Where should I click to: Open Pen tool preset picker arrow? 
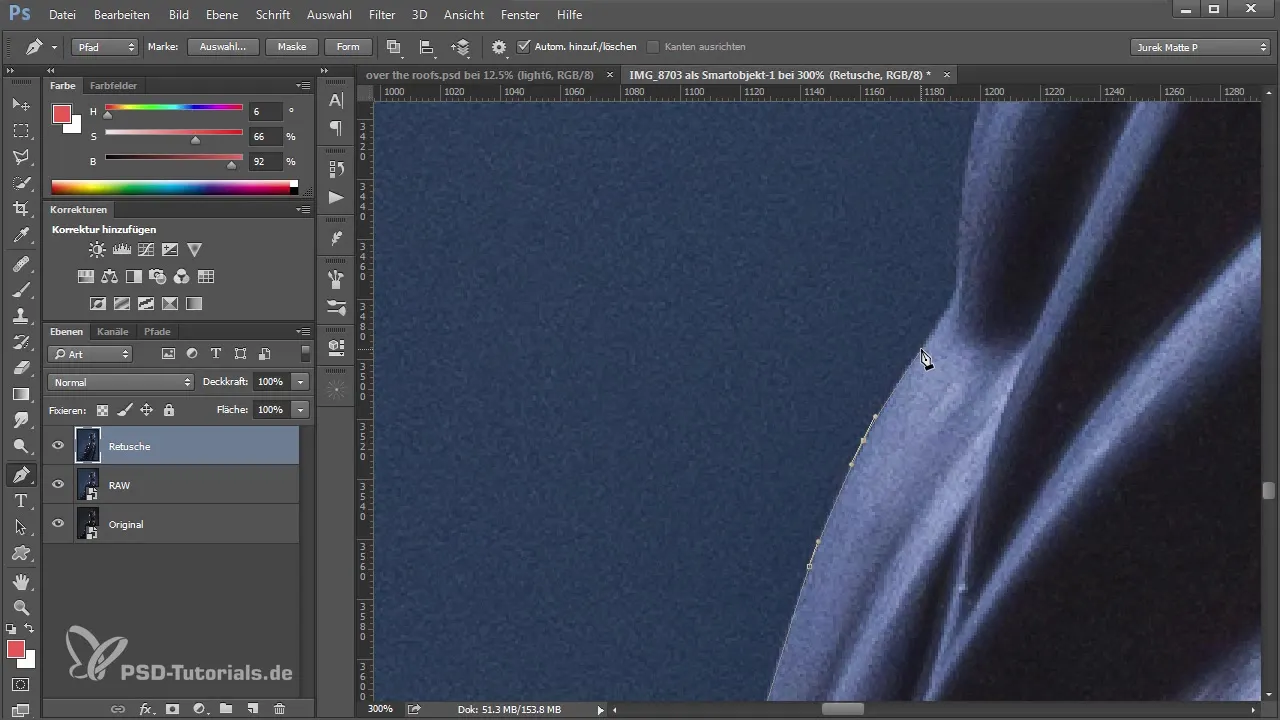tap(54, 47)
